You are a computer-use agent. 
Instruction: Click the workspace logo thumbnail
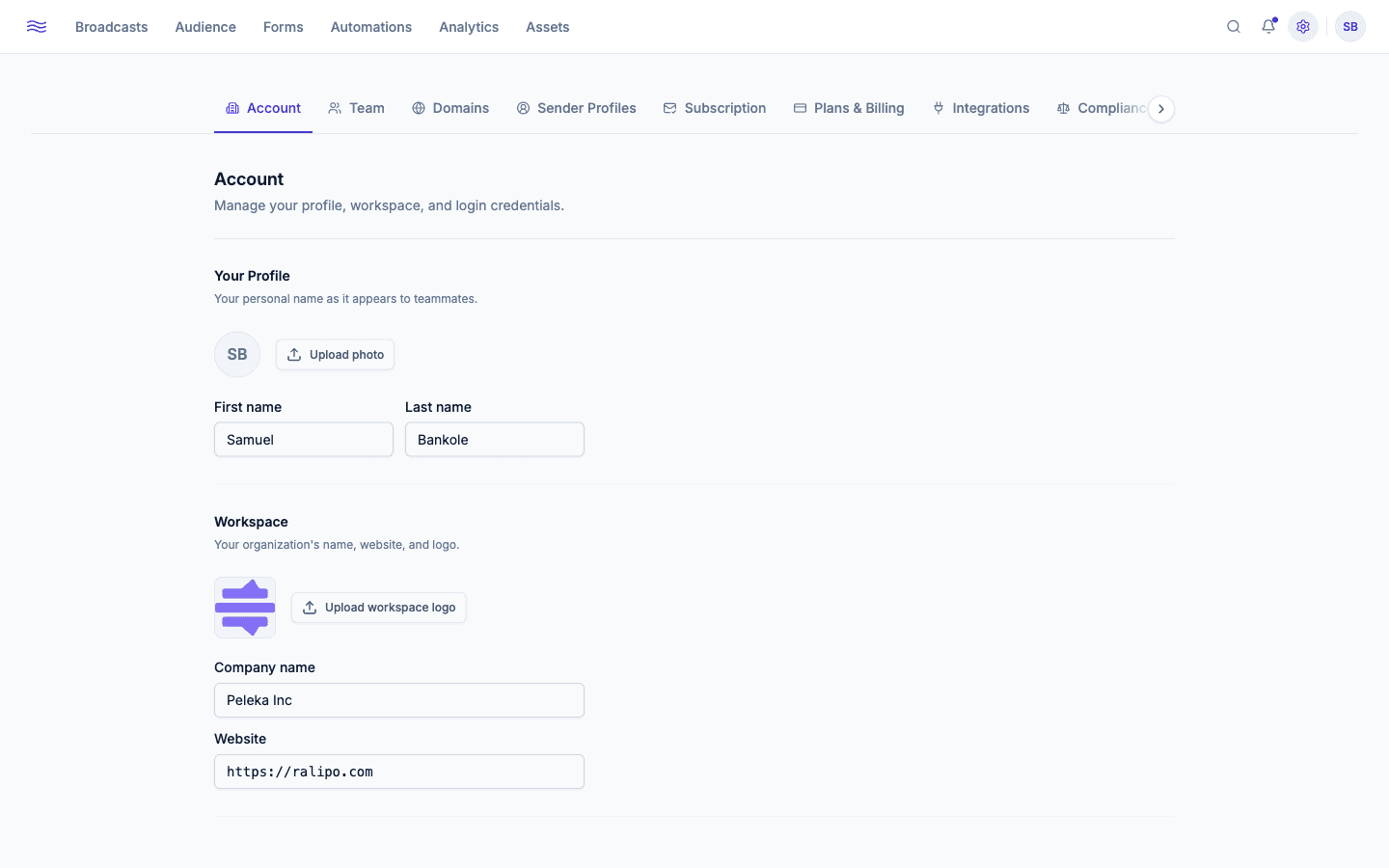[x=245, y=608]
